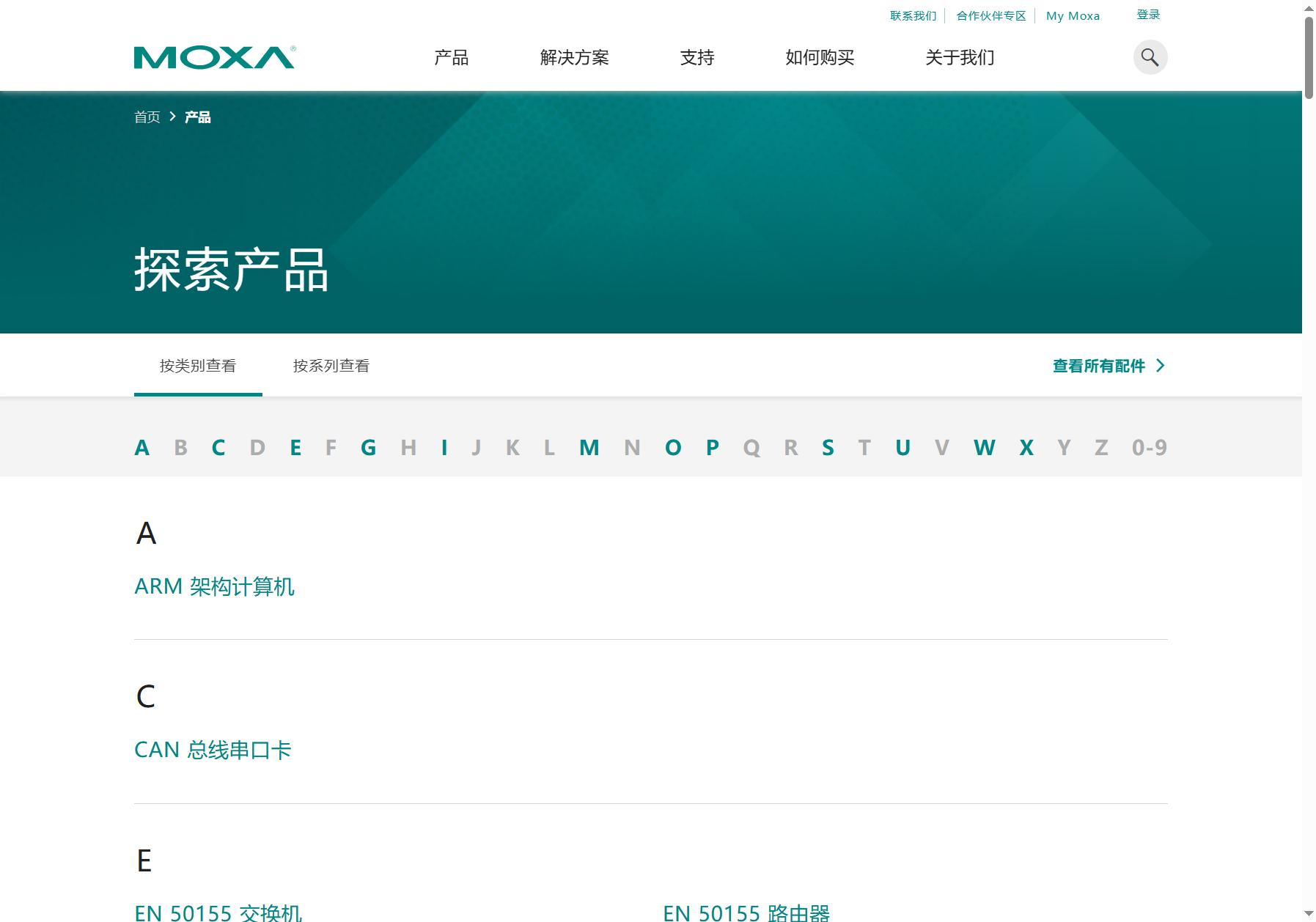
Task: Jump to letter E in the index
Action: (x=295, y=447)
